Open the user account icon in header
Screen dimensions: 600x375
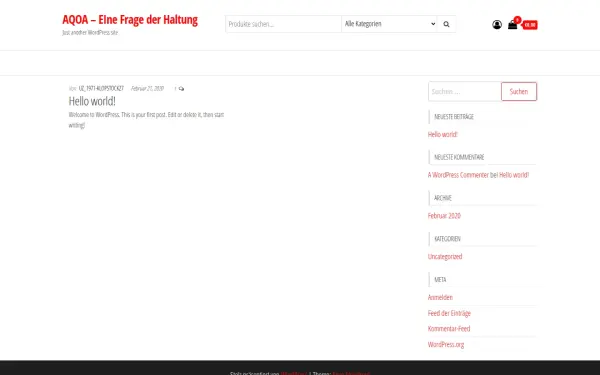coord(497,25)
